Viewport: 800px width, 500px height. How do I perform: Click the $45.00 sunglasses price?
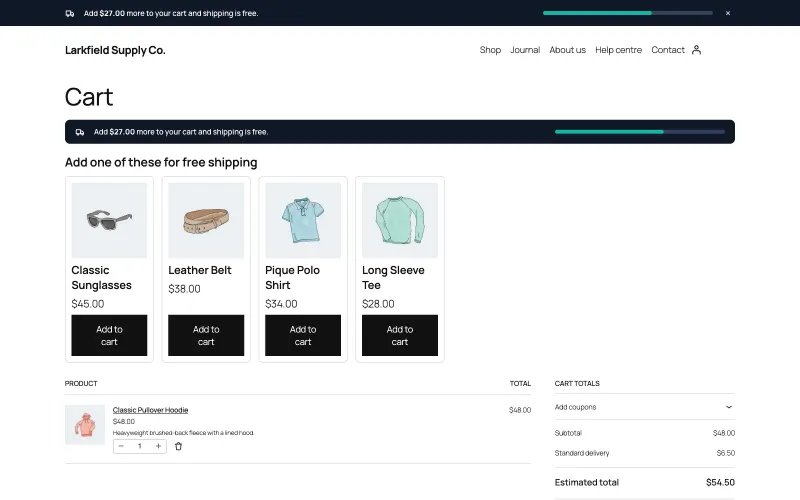(88, 304)
